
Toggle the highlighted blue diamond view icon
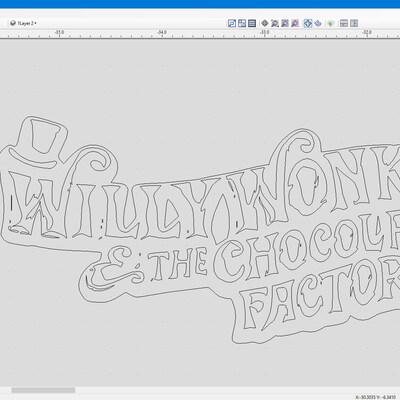point(308,23)
